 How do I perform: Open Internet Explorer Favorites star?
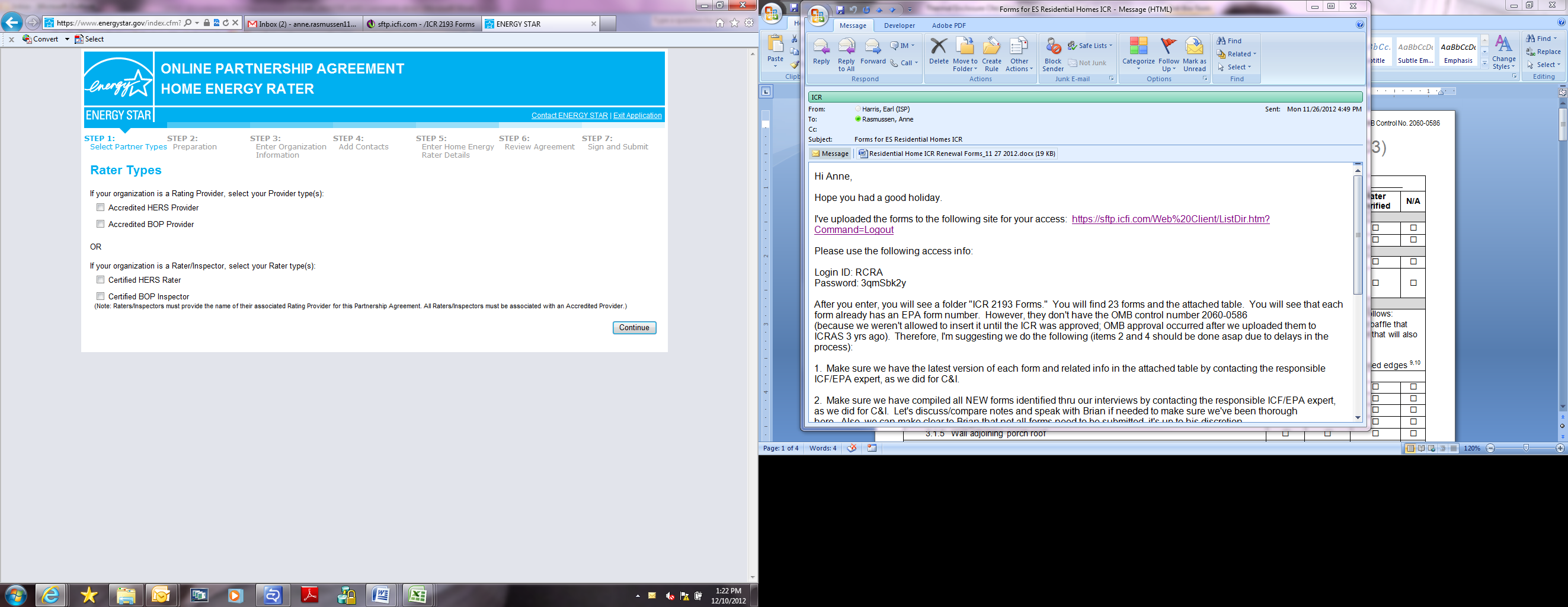coord(735,23)
